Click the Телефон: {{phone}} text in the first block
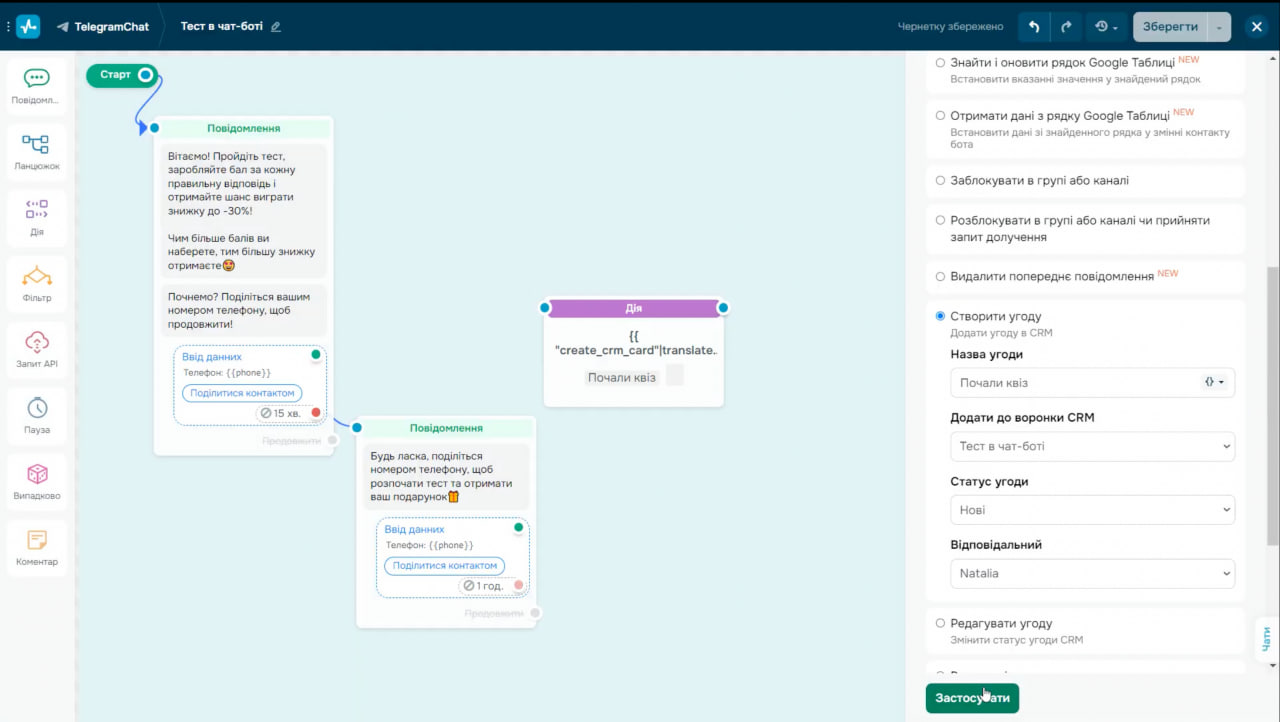 [x=227, y=373]
